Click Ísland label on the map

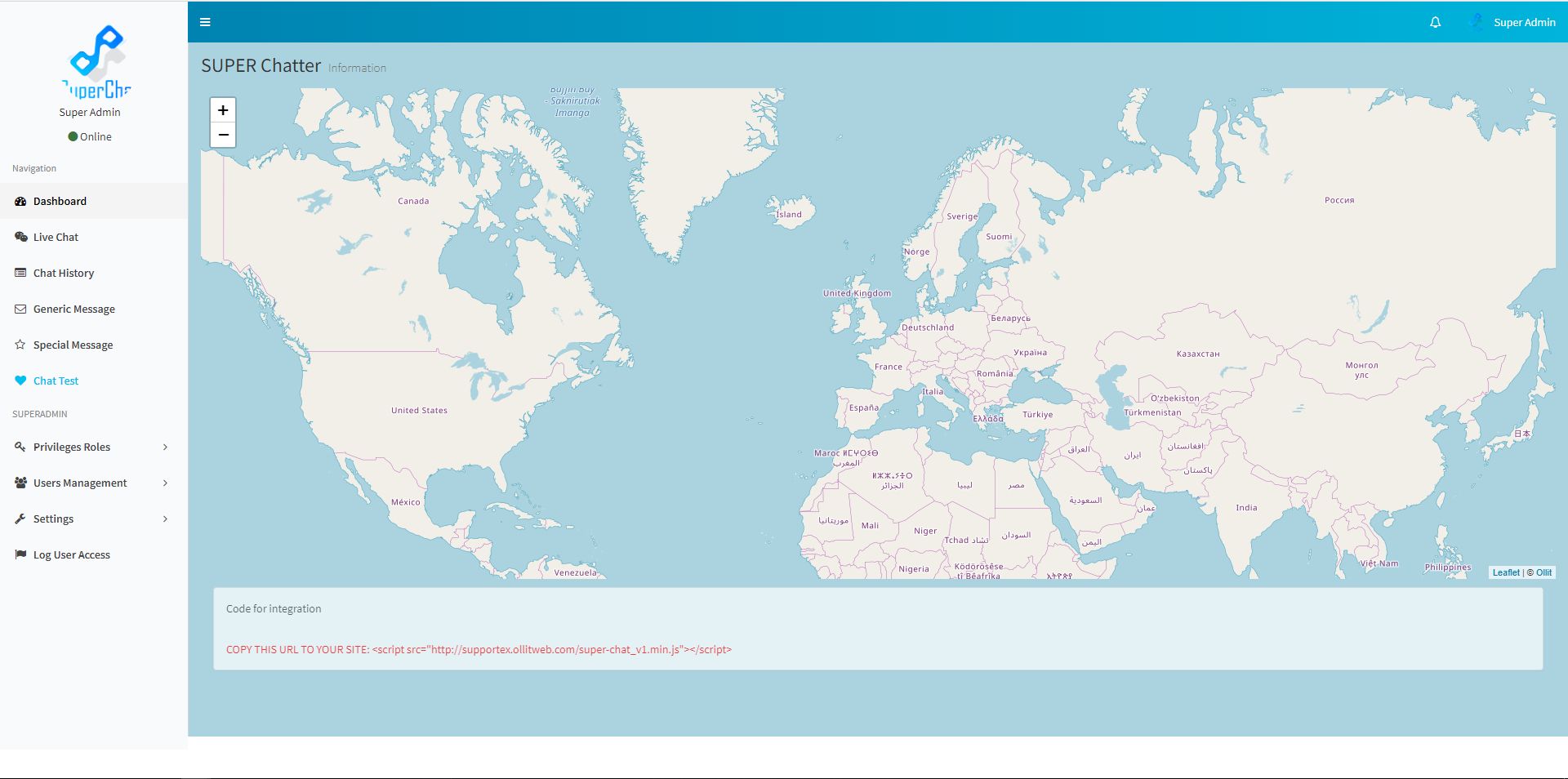[x=789, y=215]
